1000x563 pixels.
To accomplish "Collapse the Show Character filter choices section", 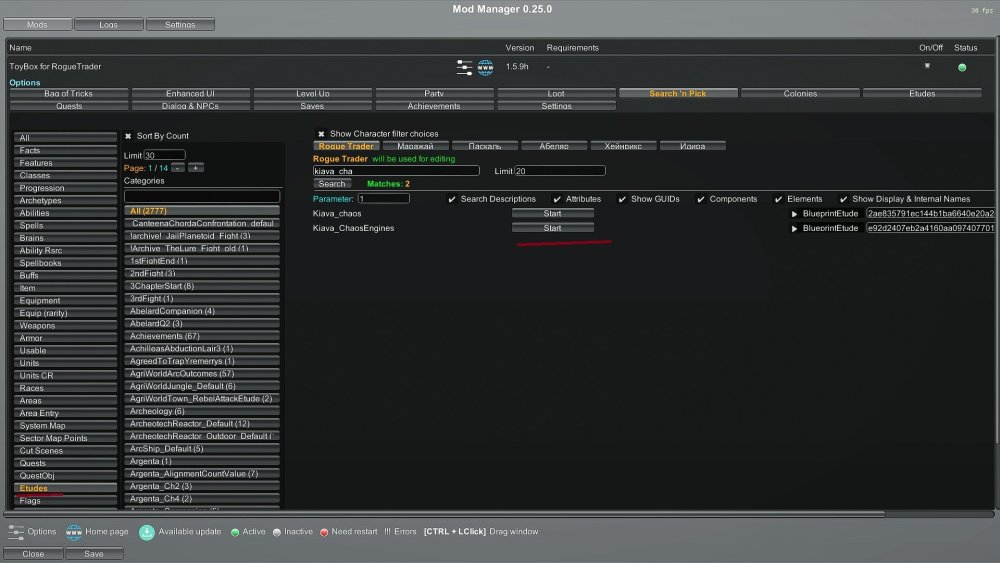I will pos(321,134).
